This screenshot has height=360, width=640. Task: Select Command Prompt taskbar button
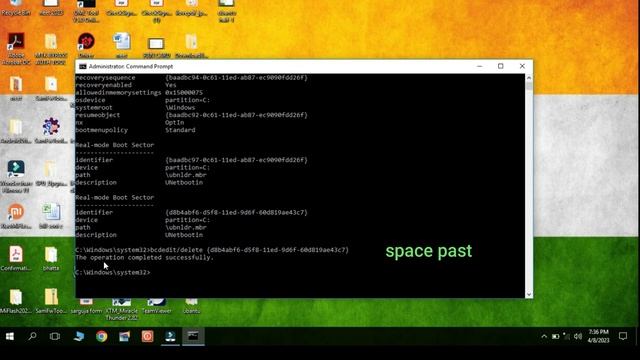click(x=193, y=336)
